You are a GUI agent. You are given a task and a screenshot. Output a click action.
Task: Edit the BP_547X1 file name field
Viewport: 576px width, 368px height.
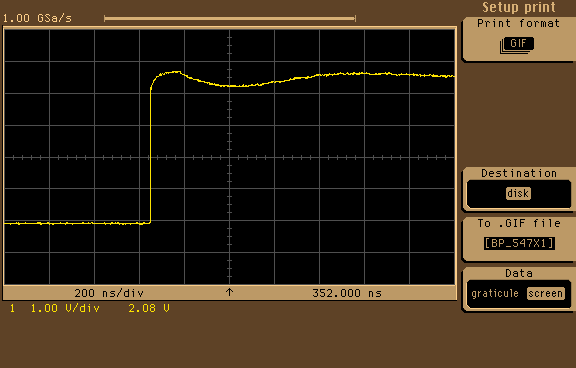coord(519,243)
